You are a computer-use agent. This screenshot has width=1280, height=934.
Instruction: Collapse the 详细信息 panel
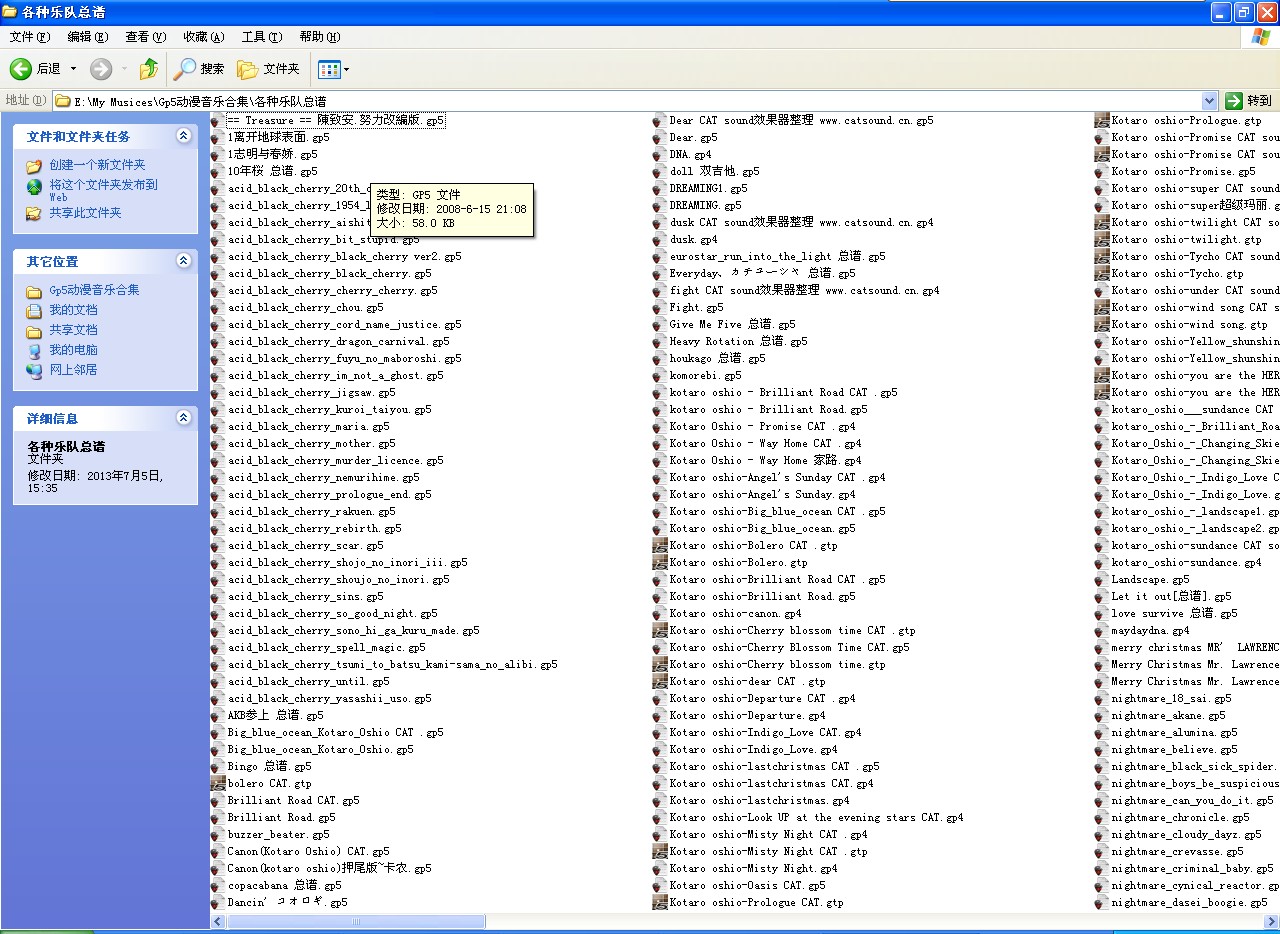(x=183, y=418)
